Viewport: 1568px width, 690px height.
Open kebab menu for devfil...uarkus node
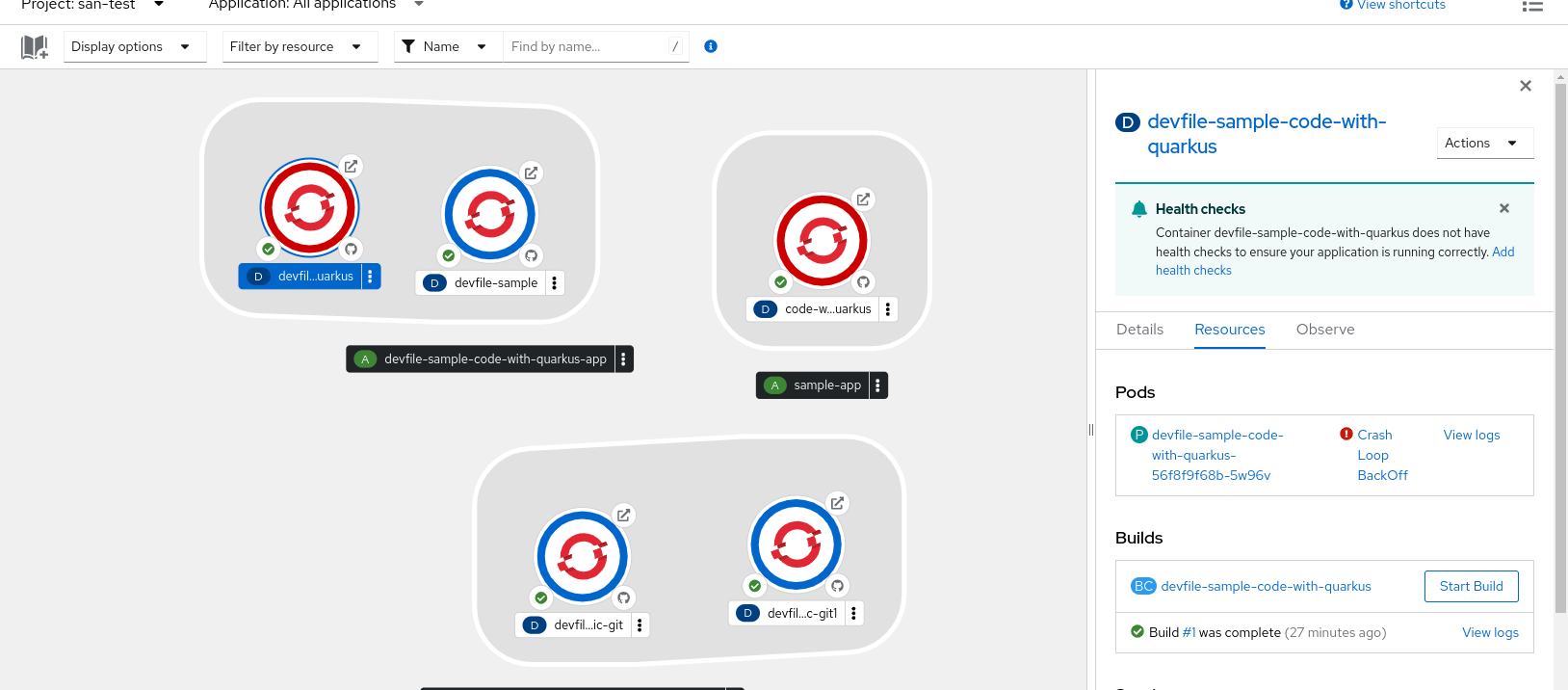[370, 277]
